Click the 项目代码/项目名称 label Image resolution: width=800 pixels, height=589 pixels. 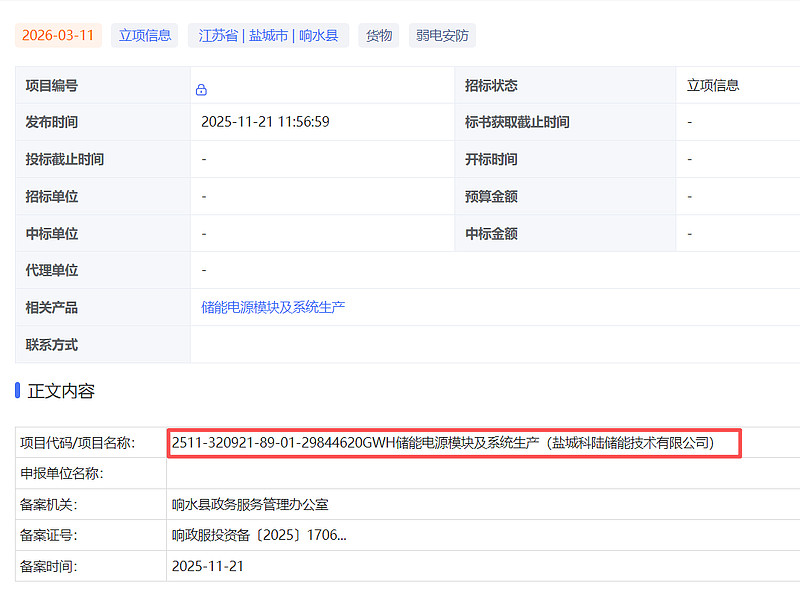coord(77,443)
